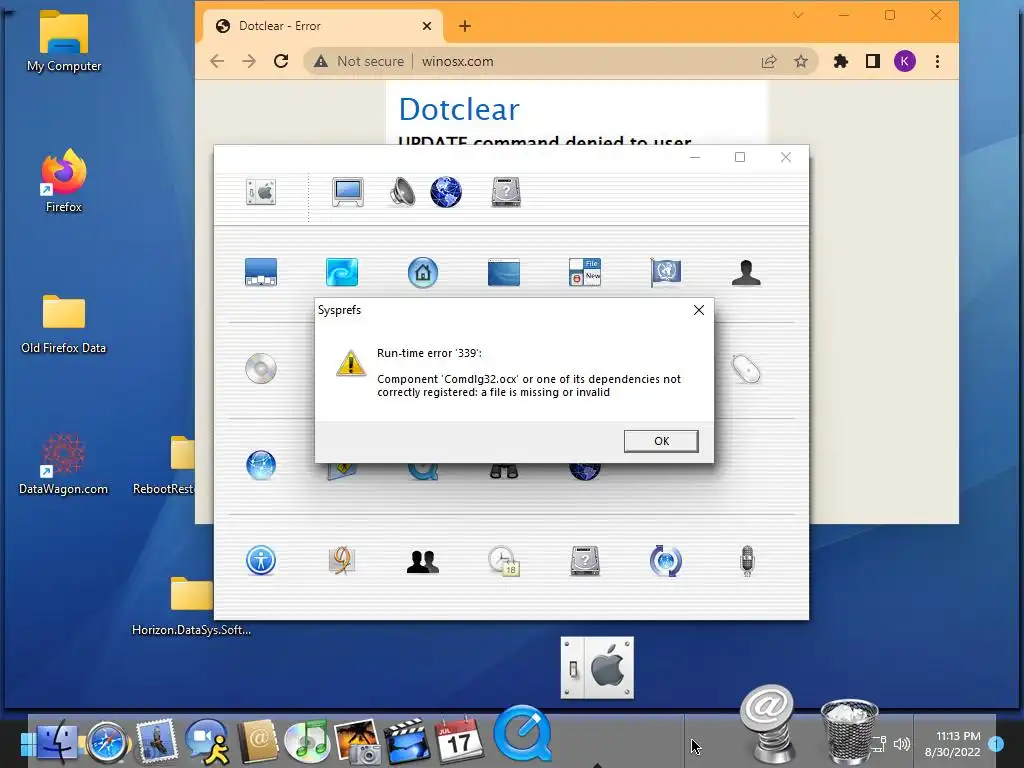The width and height of the screenshot is (1024, 768).
Task: Open the @ spring URL icon in dock
Action: pos(768,724)
